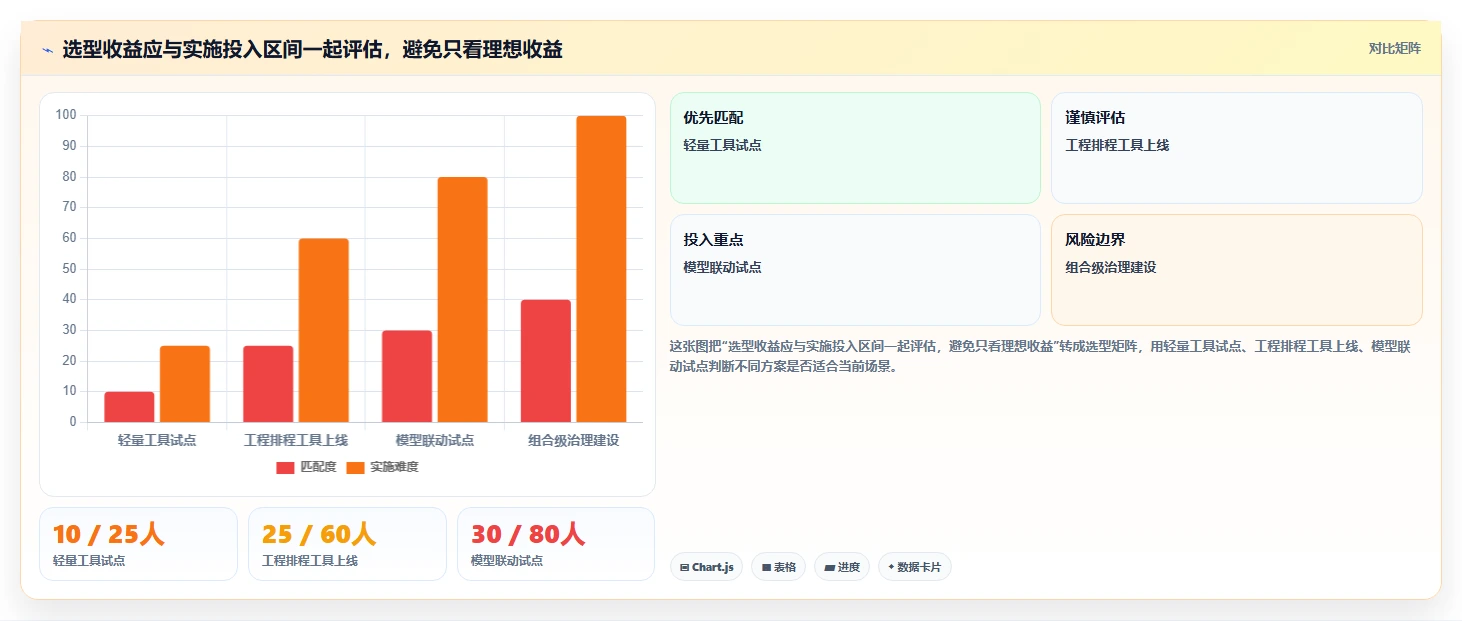Click the y-axis value 50
1462x621 pixels.
click(69, 269)
